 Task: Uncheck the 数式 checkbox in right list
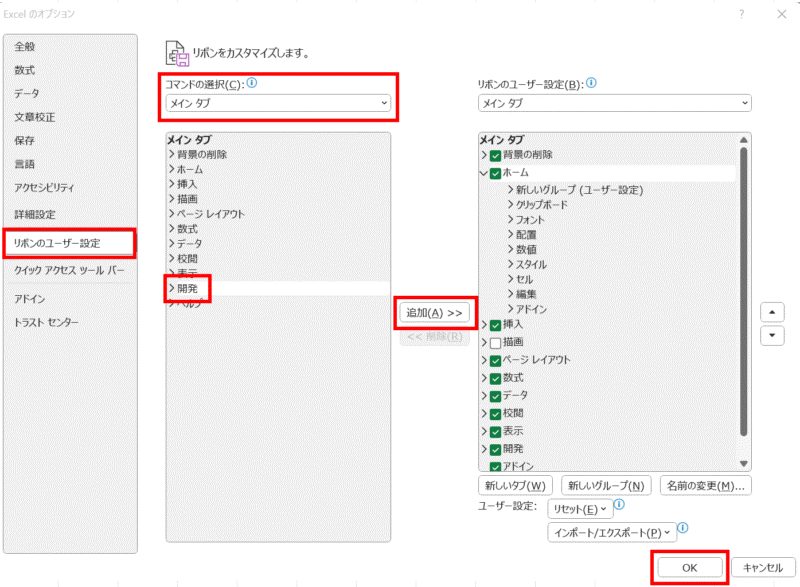(495, 378)
